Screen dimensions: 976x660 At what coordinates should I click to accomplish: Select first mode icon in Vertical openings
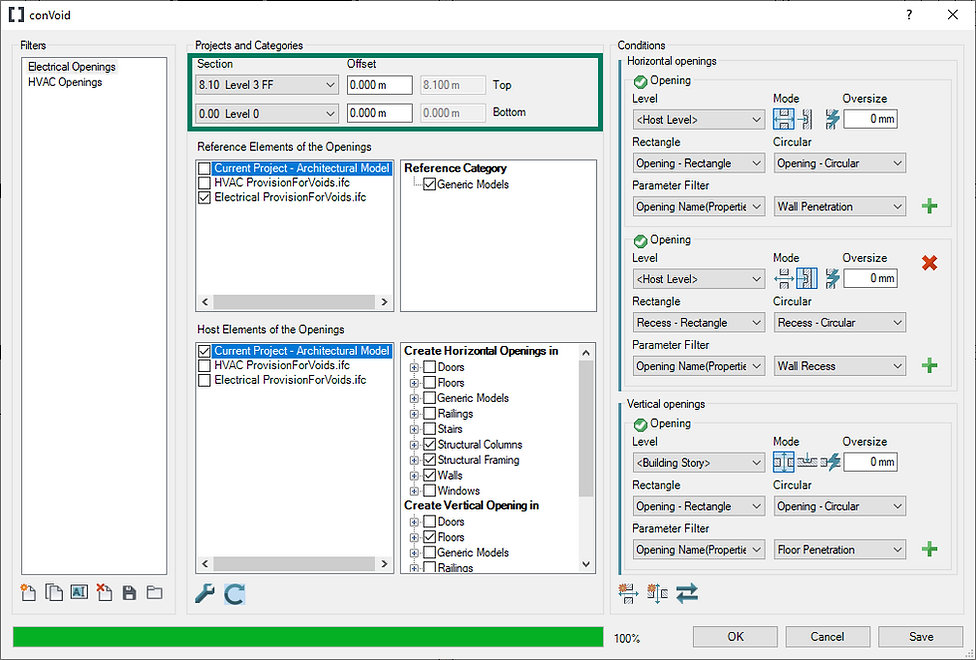(784, 462)
